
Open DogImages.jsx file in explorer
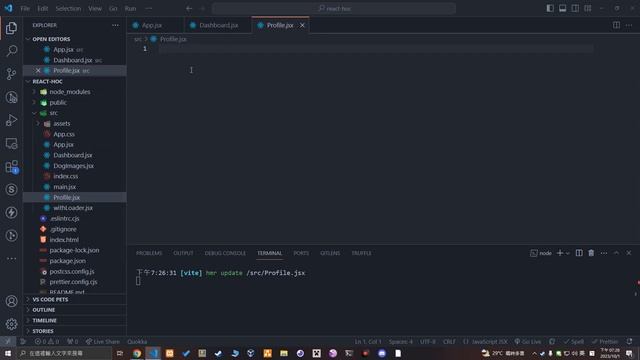73,166
